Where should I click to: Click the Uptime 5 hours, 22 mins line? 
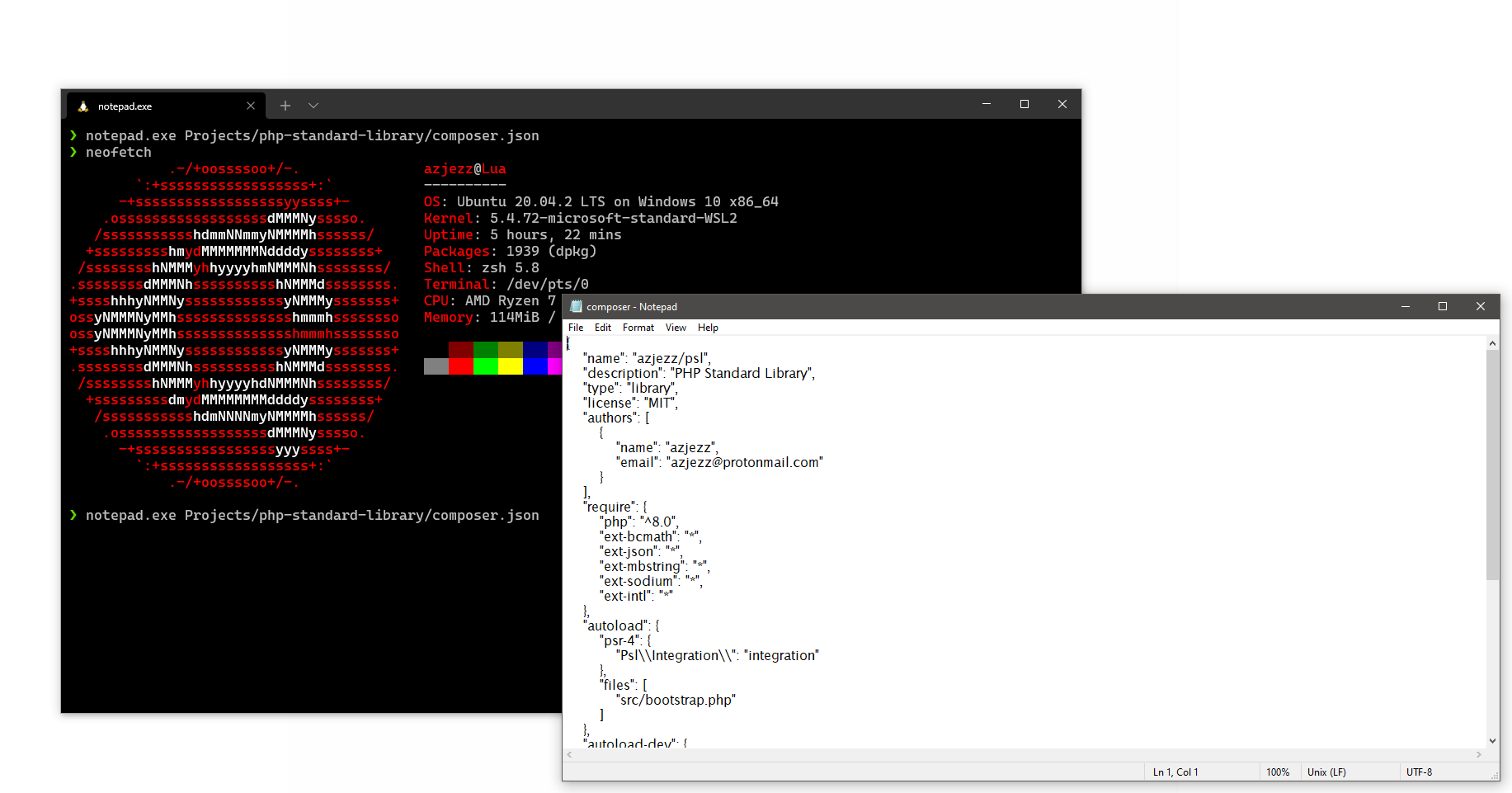pyautogui.click(x=523, y=234)
